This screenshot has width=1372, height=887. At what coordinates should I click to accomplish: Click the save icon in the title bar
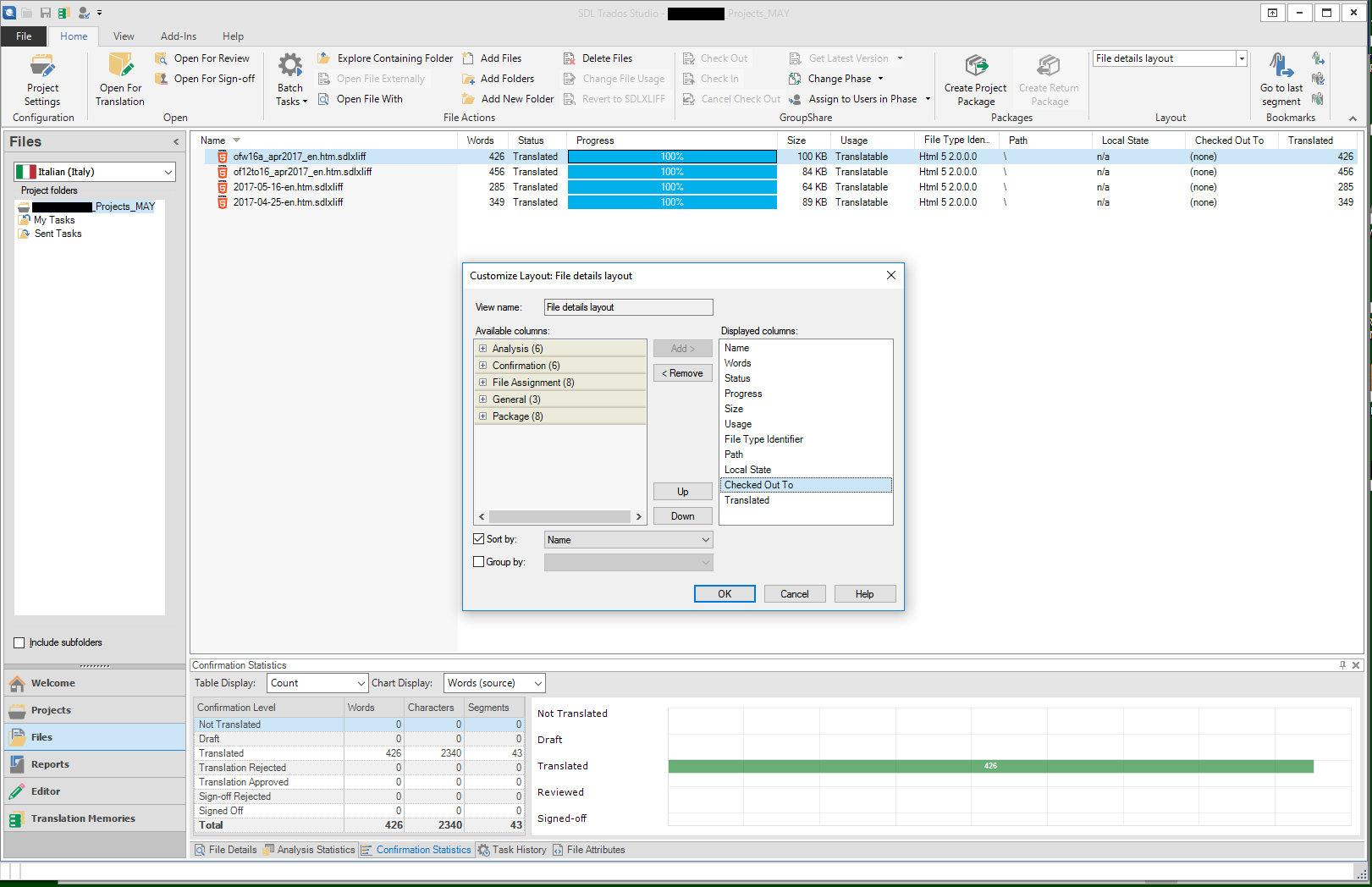[x=46, y=13]
